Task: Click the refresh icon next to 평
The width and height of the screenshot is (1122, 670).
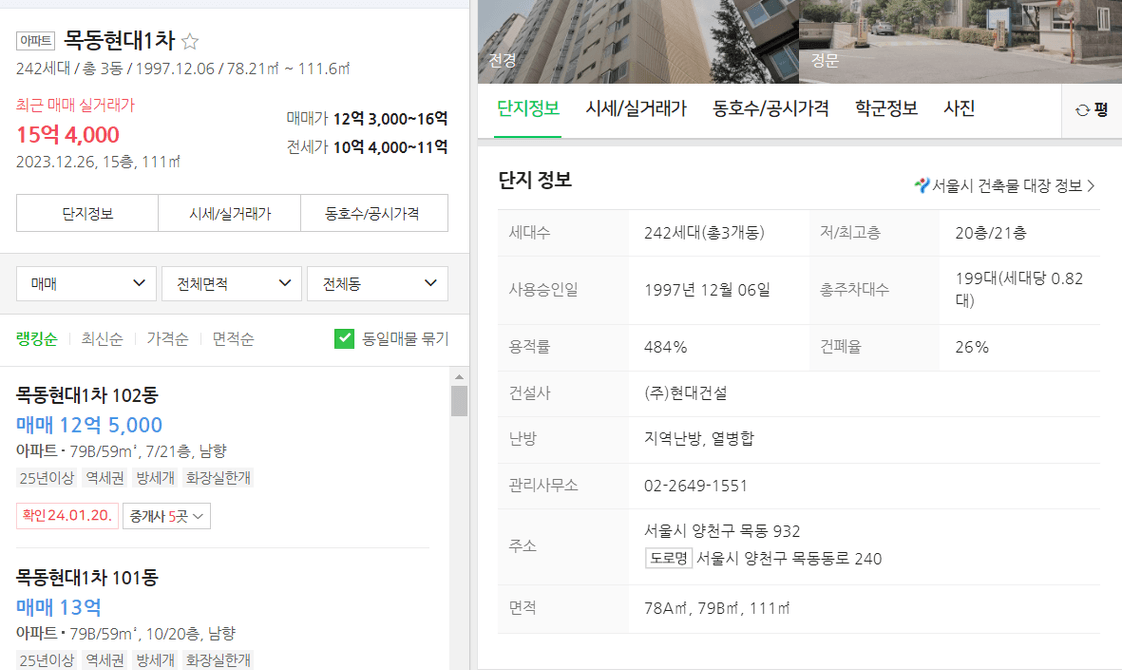Action: pyautogui.click(x=1082, y=110)
